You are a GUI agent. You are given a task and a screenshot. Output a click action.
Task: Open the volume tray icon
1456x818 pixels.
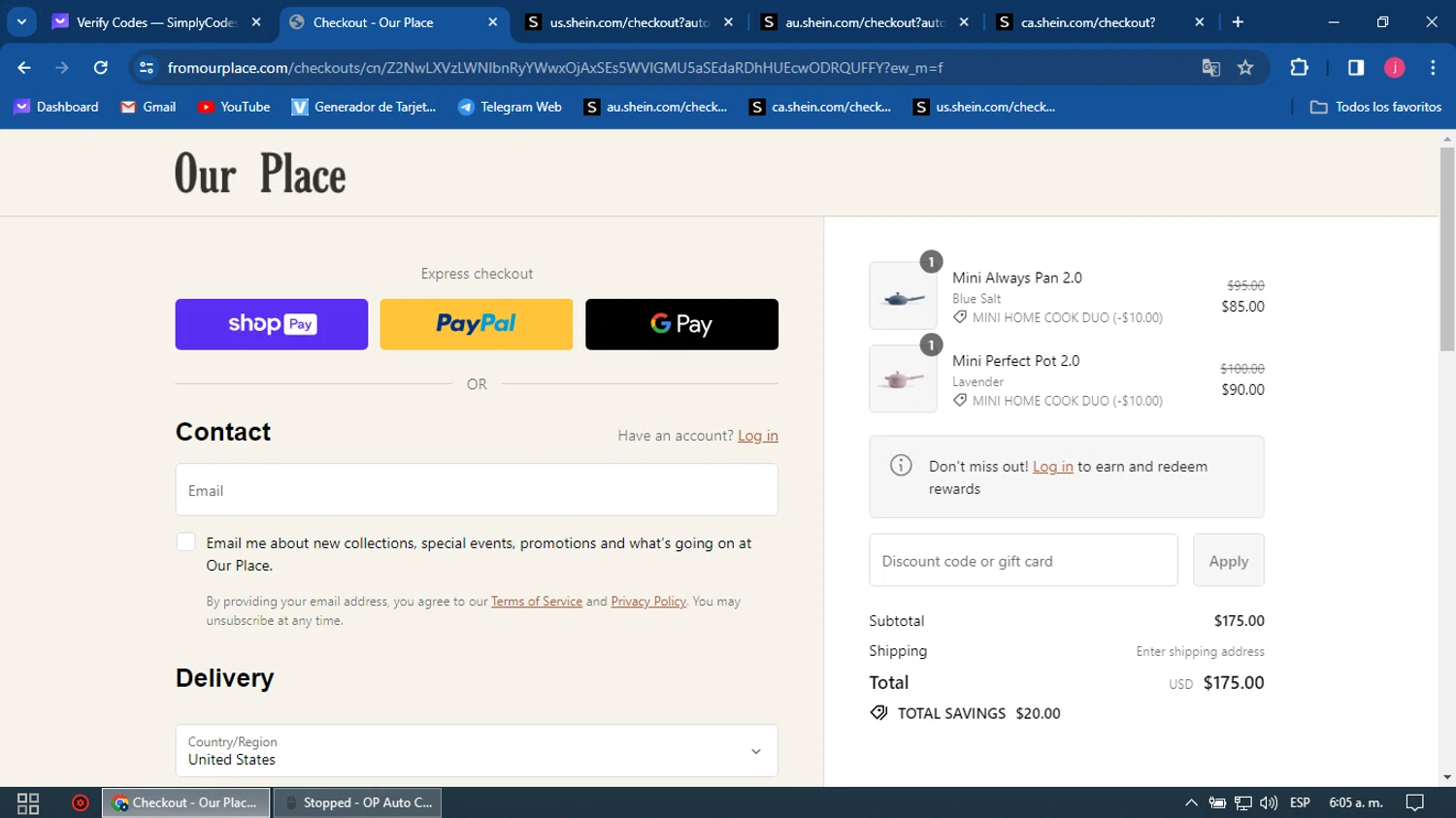tap(1269, 802)
